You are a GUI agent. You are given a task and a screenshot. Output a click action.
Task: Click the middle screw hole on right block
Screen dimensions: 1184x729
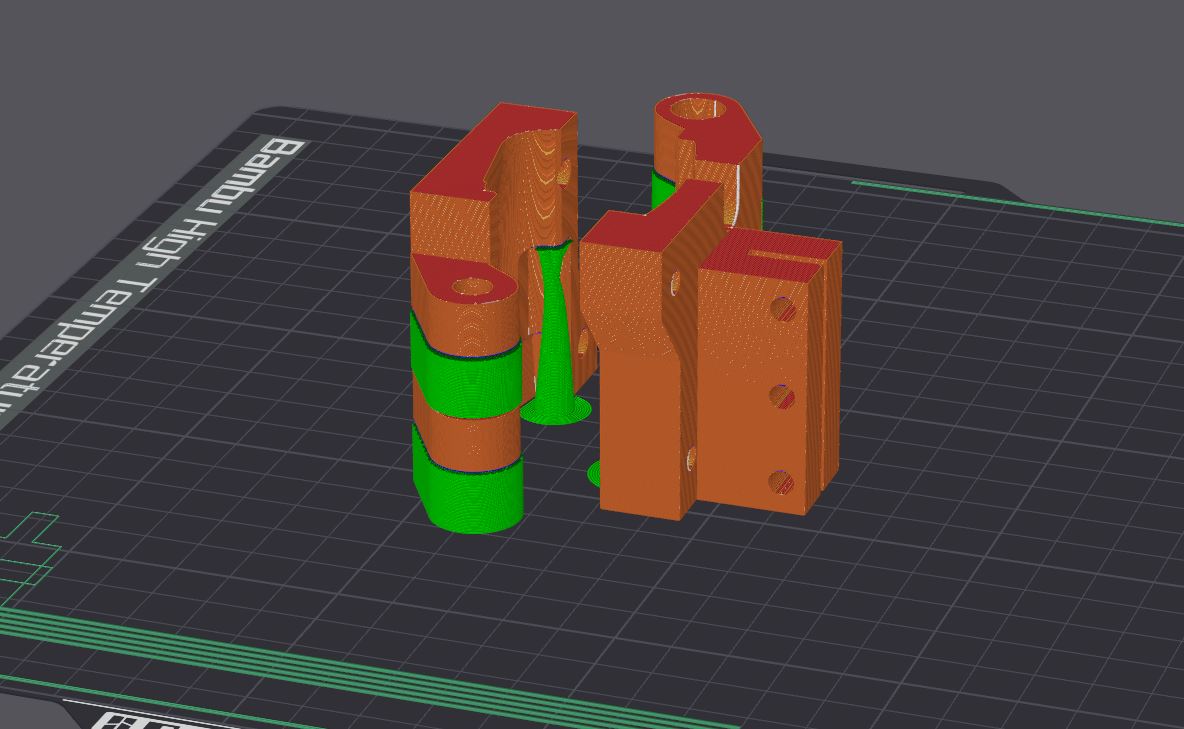782,397
